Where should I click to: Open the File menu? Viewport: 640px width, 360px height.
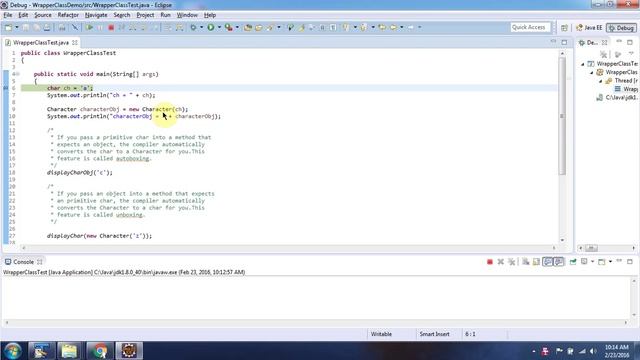click(x=8, y=15)
